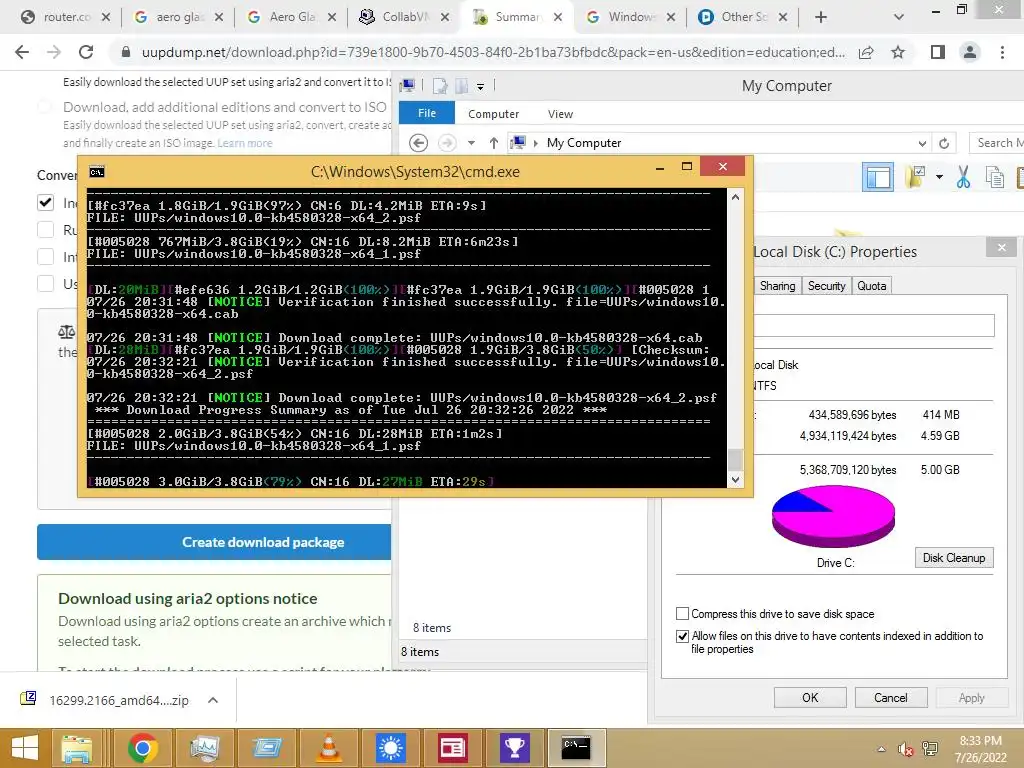Share this page from Chrome address bar

tap(866, 52)
